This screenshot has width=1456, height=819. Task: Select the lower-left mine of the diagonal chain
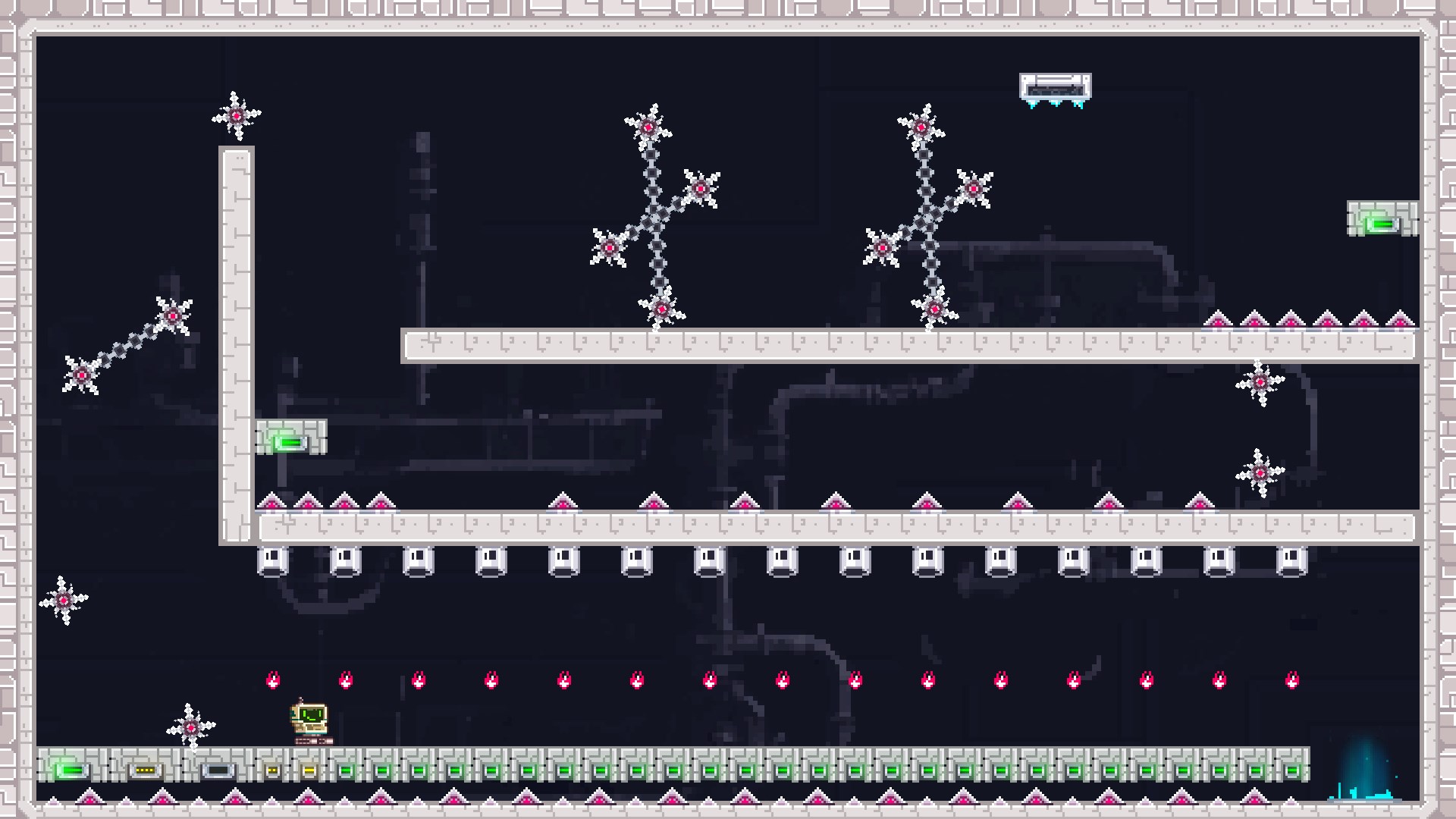coord(82,375)
